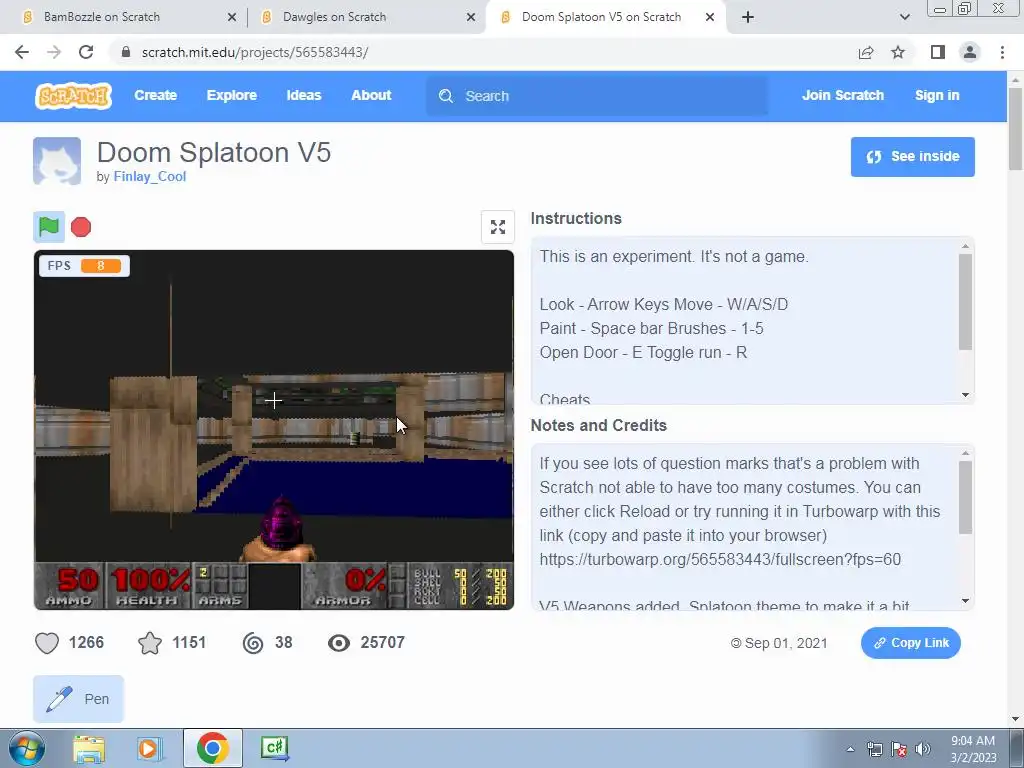Click the Scratch logo
This screenshot has width=1024, height=768.
pos(73,95)
